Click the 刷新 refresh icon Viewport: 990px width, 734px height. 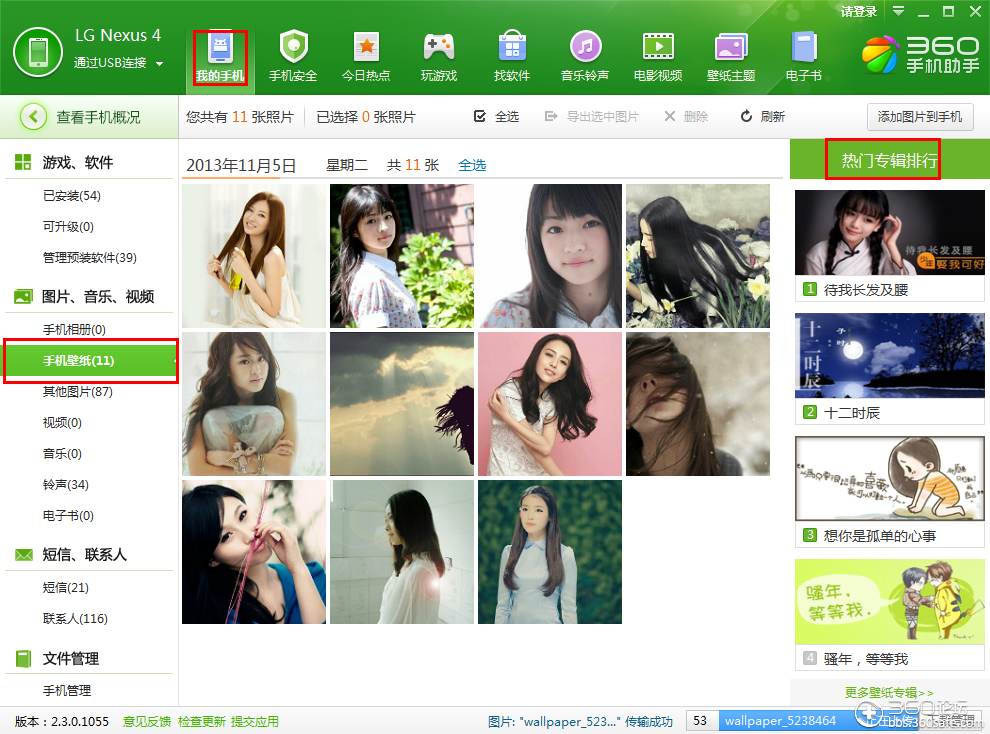746,116
